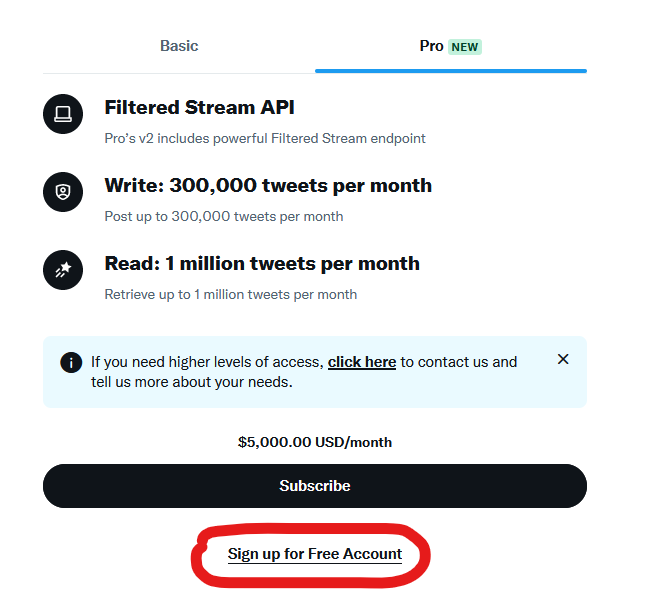Viewport: 646px width, 596px height.
Task: Open the Sign up for Free Account link
Action: (x=315, y=554)
